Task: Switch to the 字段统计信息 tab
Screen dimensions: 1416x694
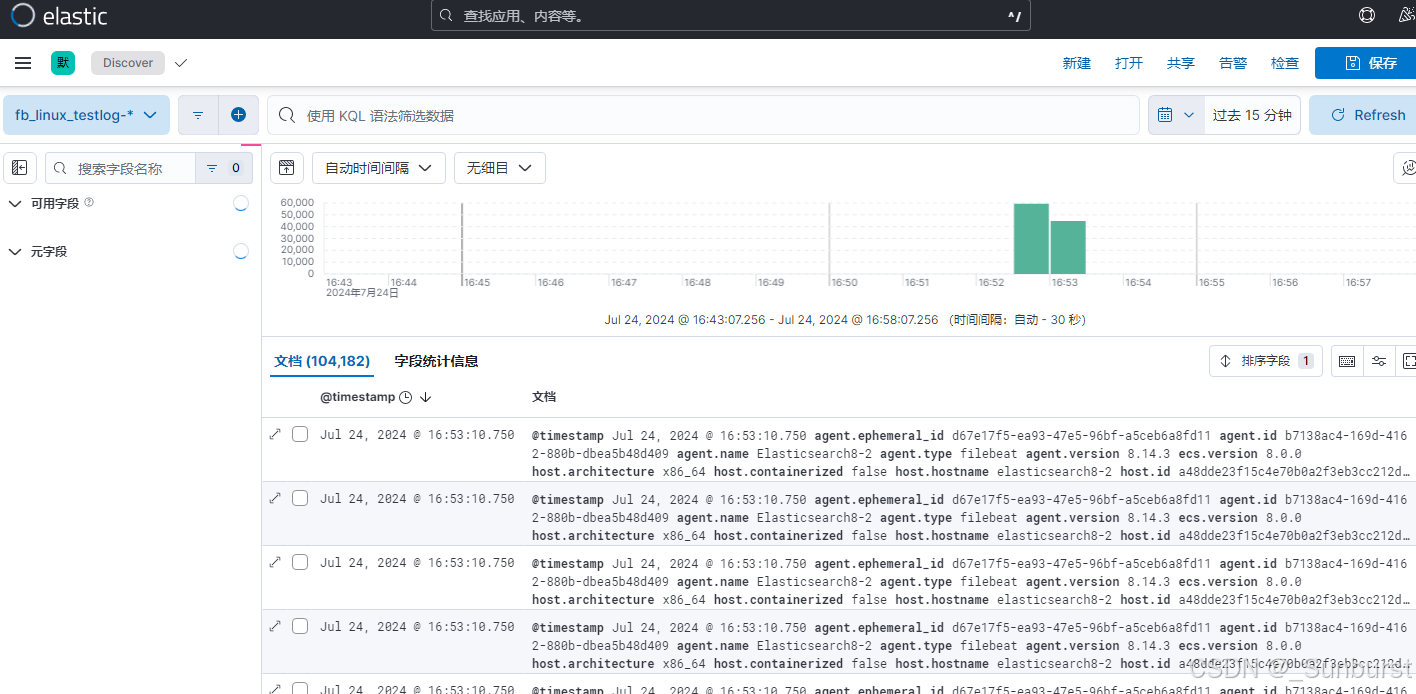Action: pos(436,361)
